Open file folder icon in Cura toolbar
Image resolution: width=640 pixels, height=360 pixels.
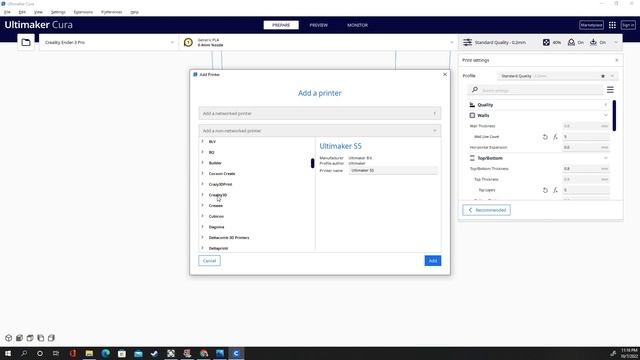26,42
